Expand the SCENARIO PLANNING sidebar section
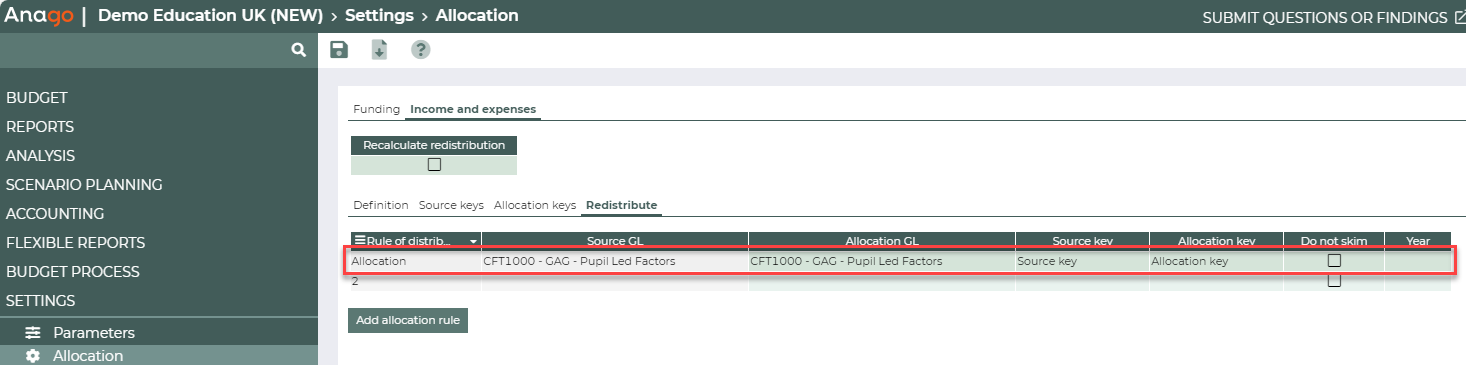This screenshot has height=365, width=1466. (84, 185)
